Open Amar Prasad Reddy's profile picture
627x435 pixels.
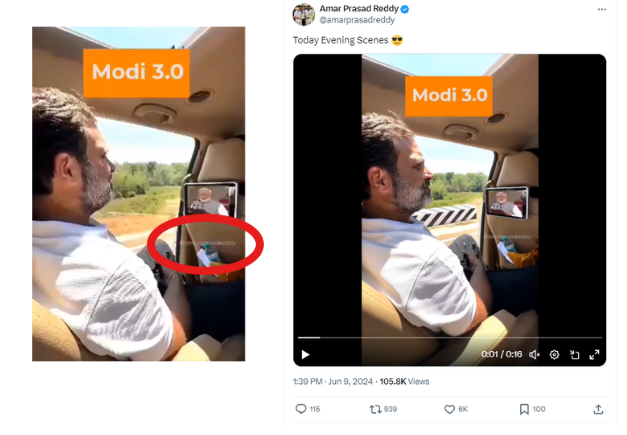pyautogui.click(x=303, y=14)
